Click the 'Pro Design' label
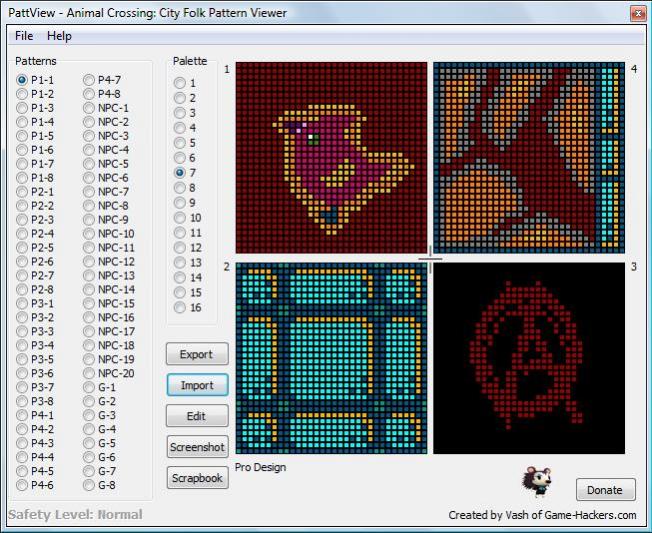 [260, 467]
